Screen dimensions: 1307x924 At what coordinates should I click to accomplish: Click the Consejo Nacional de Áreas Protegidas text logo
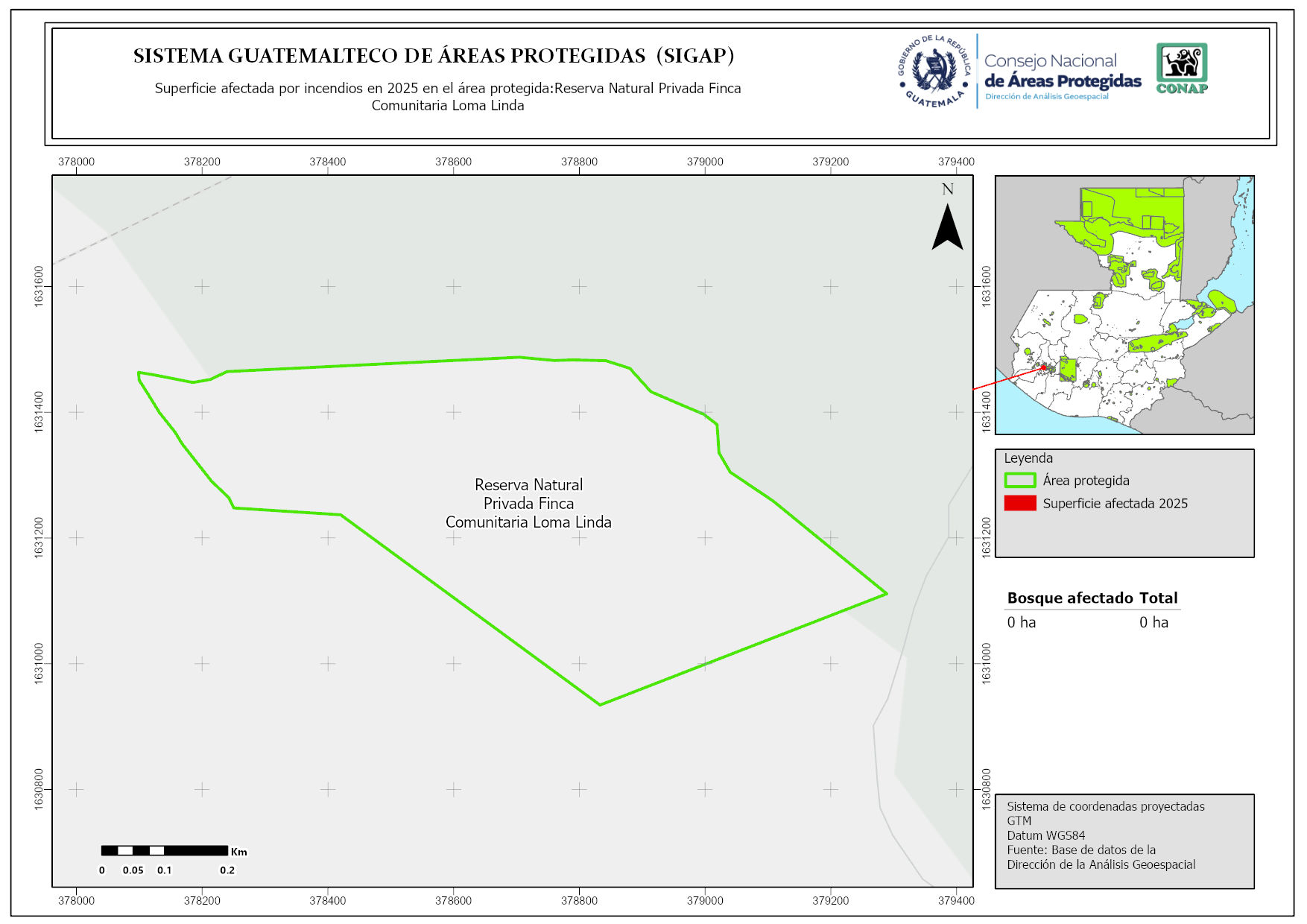1062,72
